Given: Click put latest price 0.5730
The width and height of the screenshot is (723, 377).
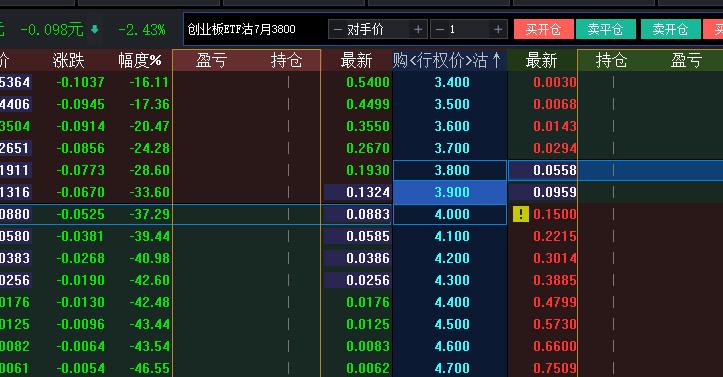Looking at the screenshot, I should (x=555, y=324).
